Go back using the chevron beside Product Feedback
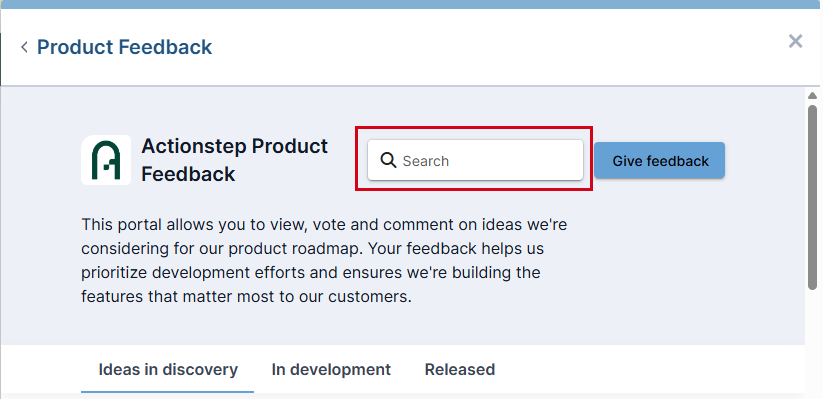 click(24, 47)
